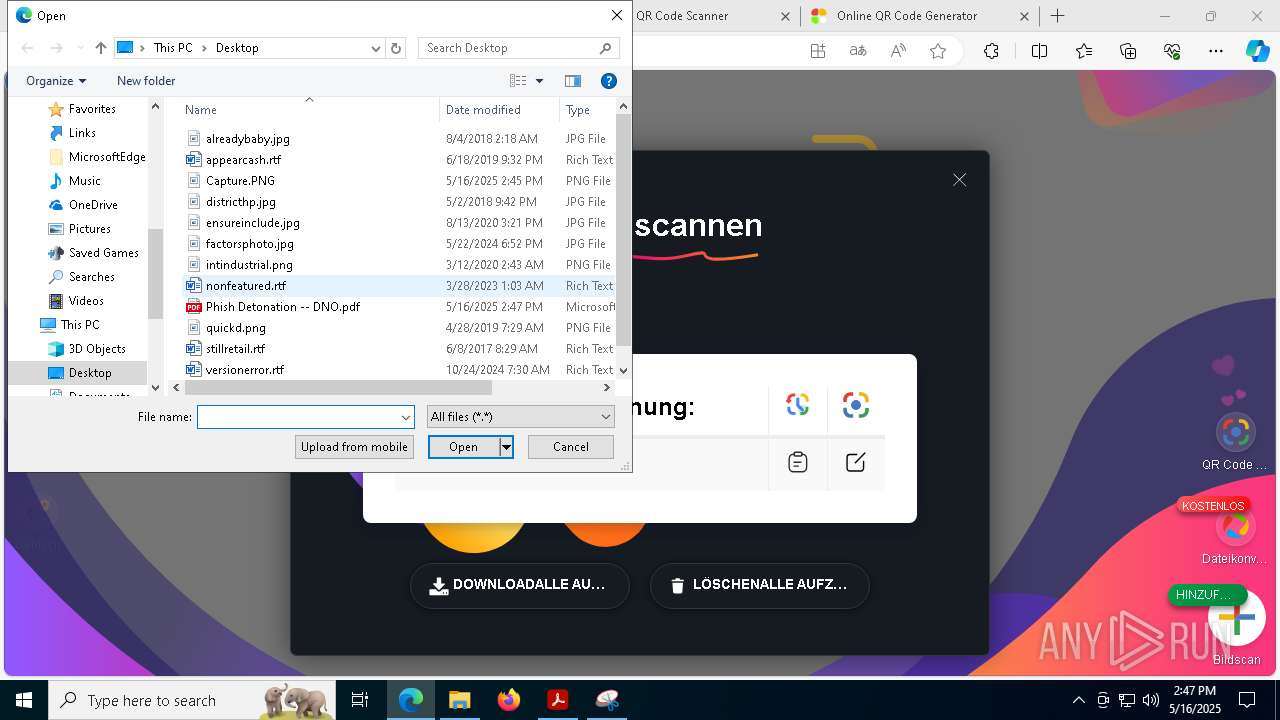
Task: Click the navigation tree scrollbar
Action: point(155,273)
